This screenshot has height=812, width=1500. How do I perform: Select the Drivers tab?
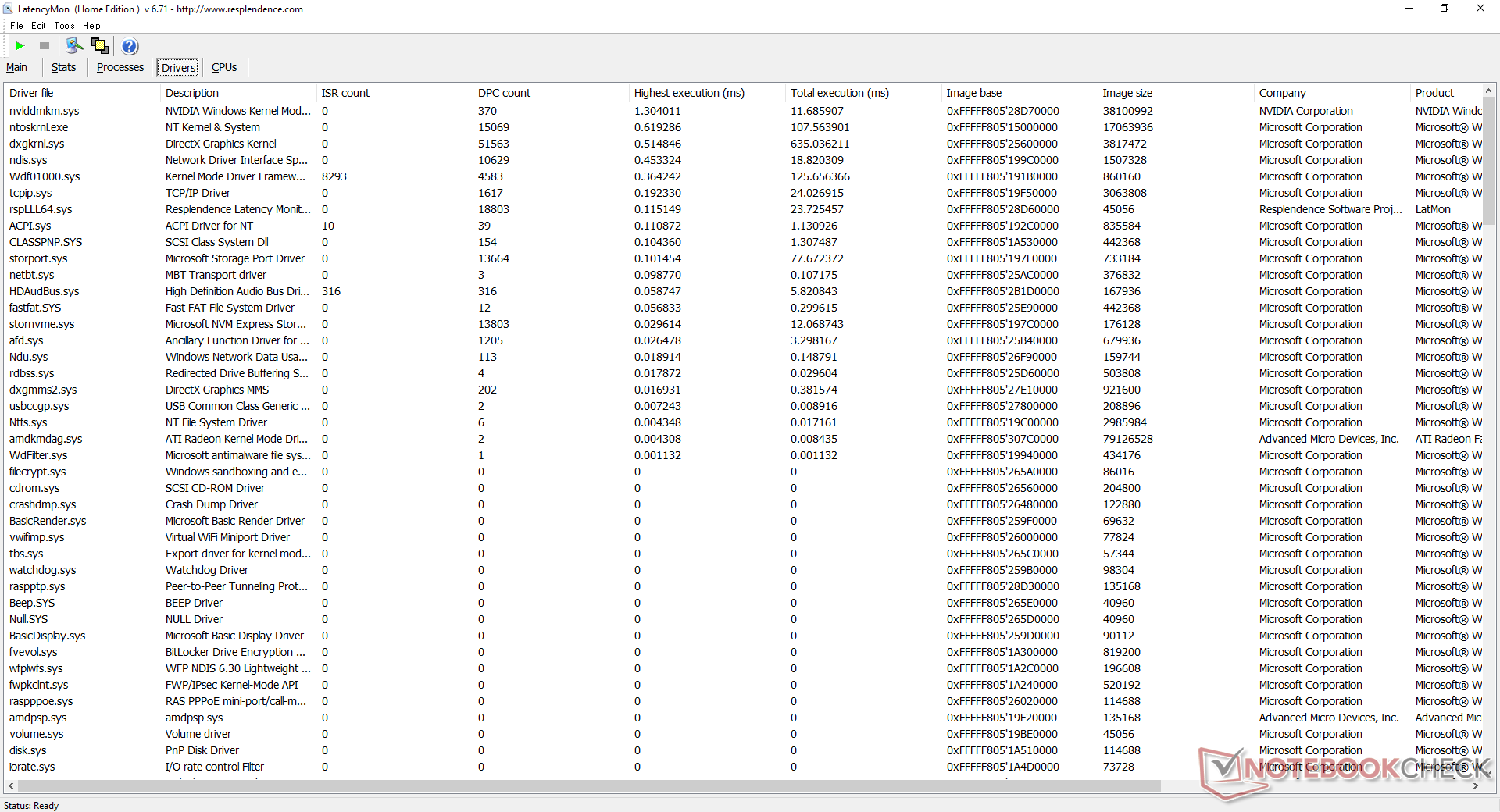178,68
